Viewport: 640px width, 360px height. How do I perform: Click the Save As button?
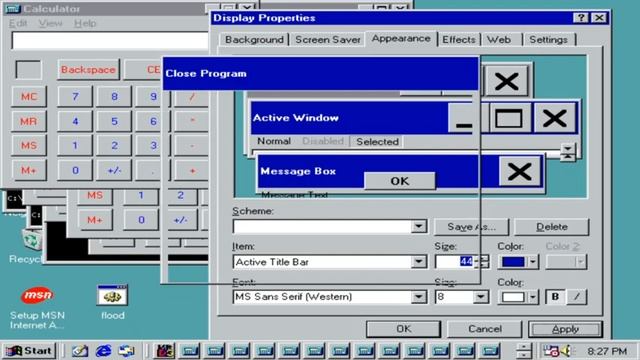(471, 227)
